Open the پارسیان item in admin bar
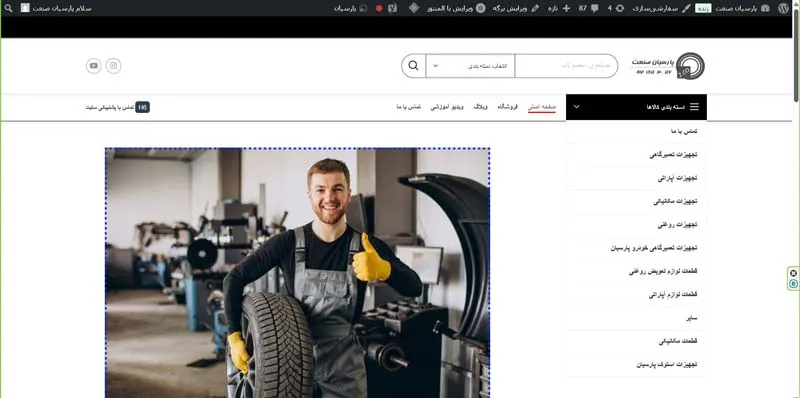 (x=351, y=8)
